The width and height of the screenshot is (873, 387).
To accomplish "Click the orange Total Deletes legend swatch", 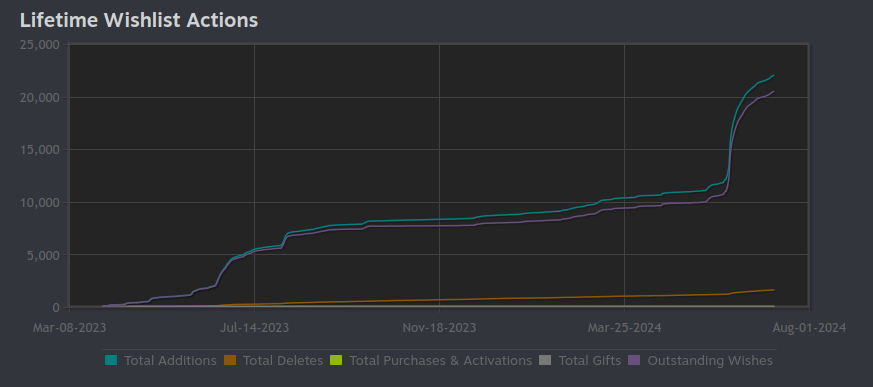I will click(229, 360).
